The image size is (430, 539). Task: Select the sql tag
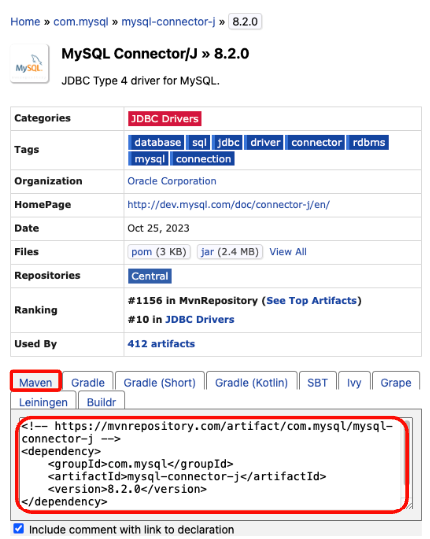click(199, 142)
